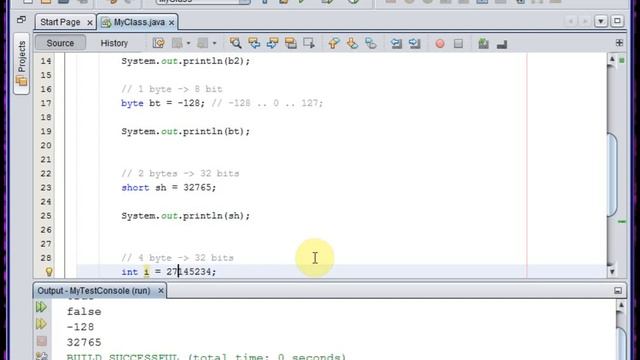The width and height of the screenshot is (640, 360).
Task: Click the editor scrollbar down arrow
Action: click(x=612, y=271)
